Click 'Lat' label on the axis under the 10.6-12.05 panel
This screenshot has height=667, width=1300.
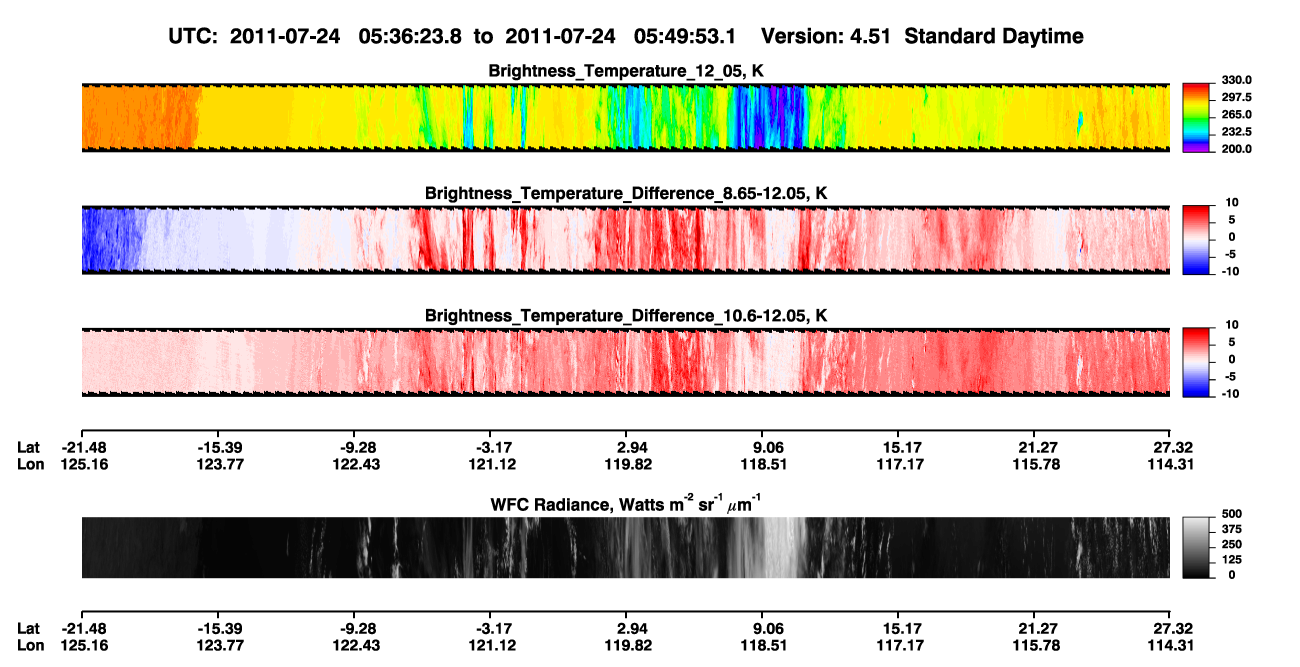click(x=28, y=447)
